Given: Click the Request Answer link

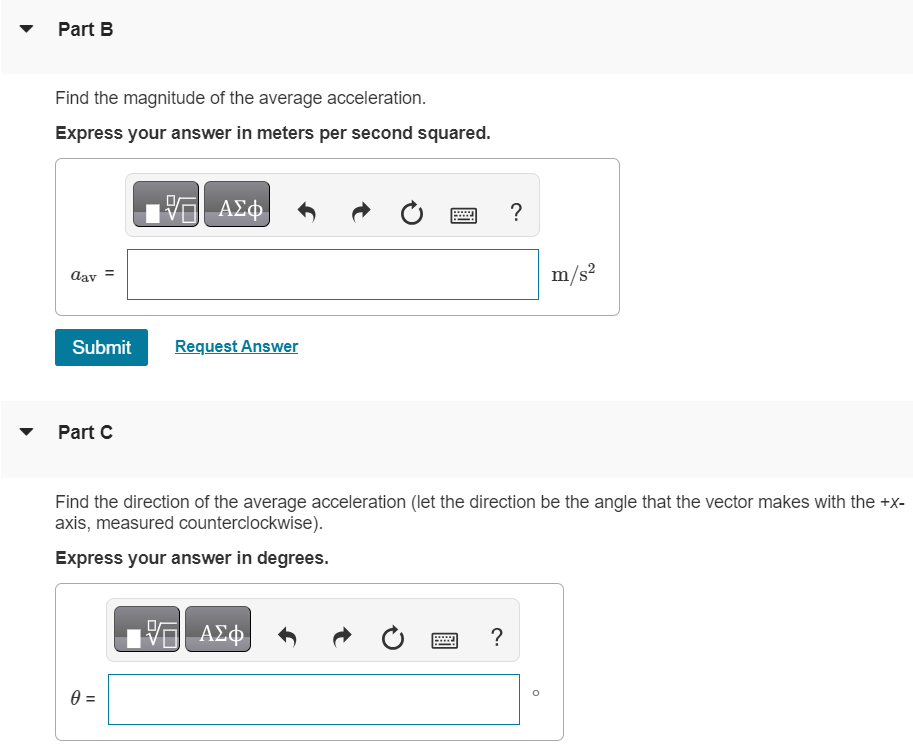Looking at the screenshot, I should coord(236,346).
